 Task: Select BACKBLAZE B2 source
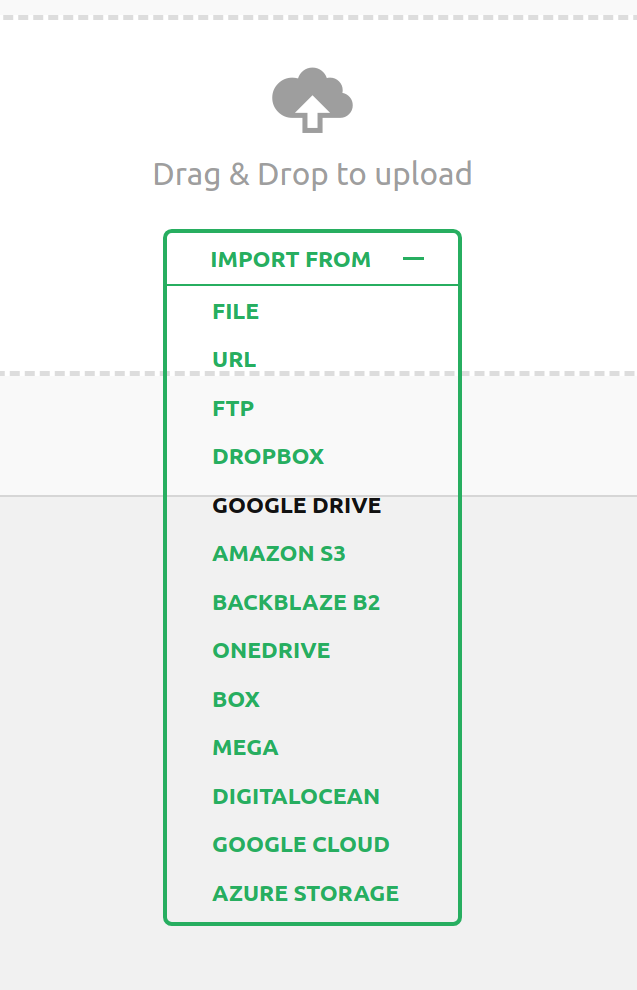click(x=296, y=603)
